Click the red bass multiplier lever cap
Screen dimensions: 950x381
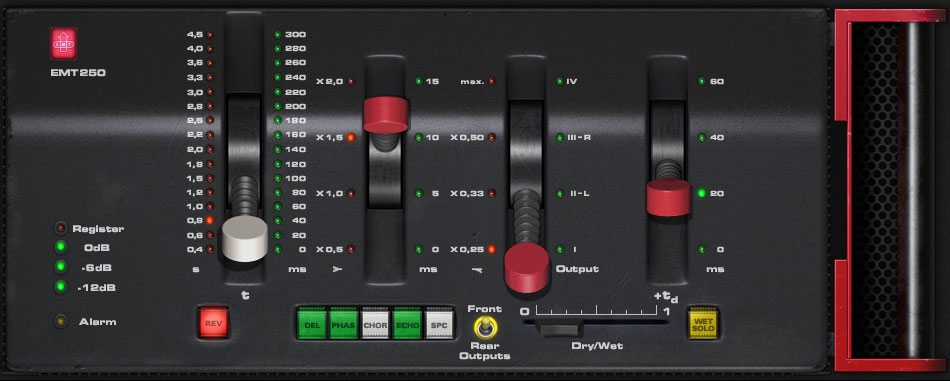point(385,114)
